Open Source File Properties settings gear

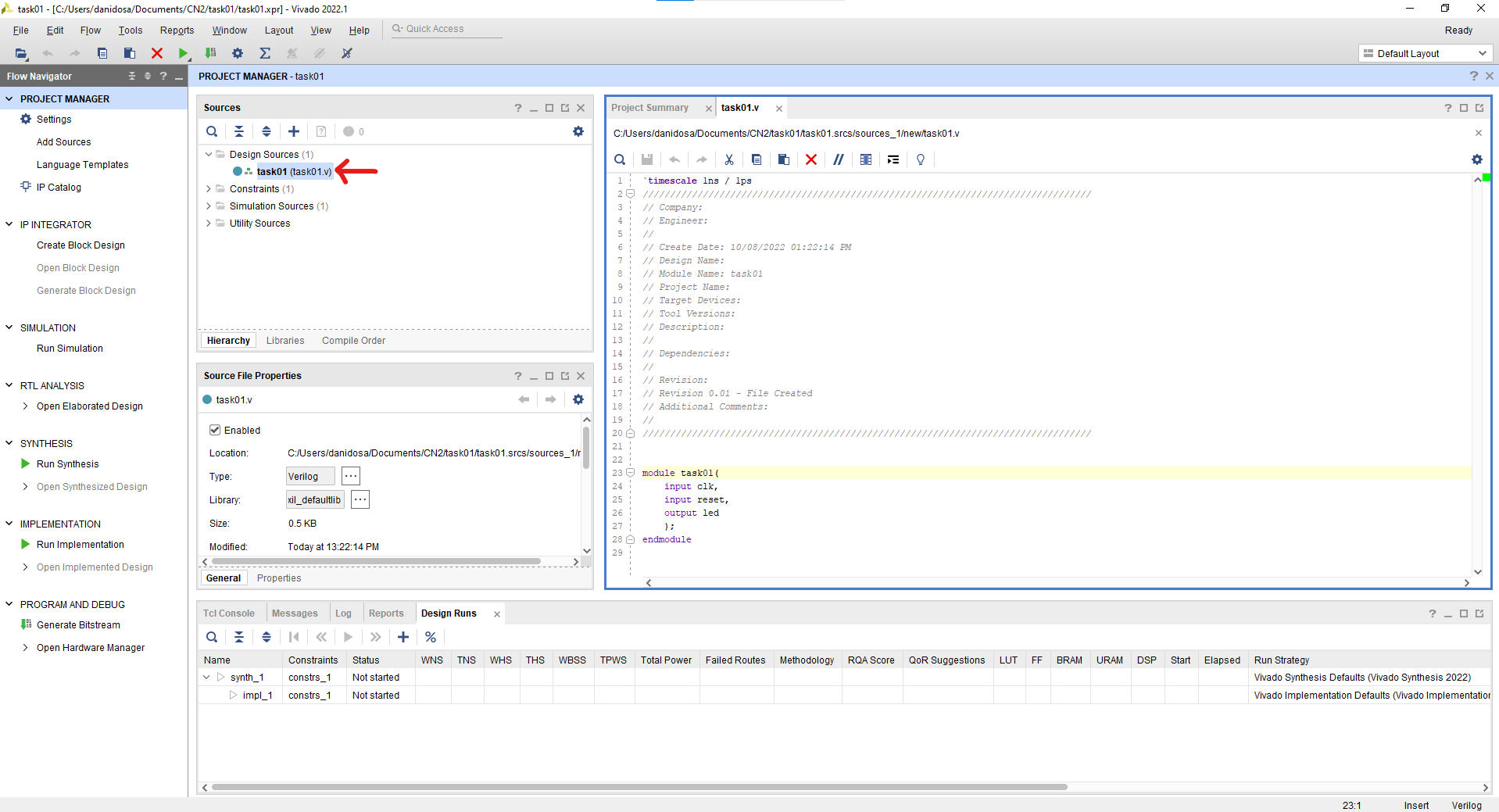[x=578, y=399]
